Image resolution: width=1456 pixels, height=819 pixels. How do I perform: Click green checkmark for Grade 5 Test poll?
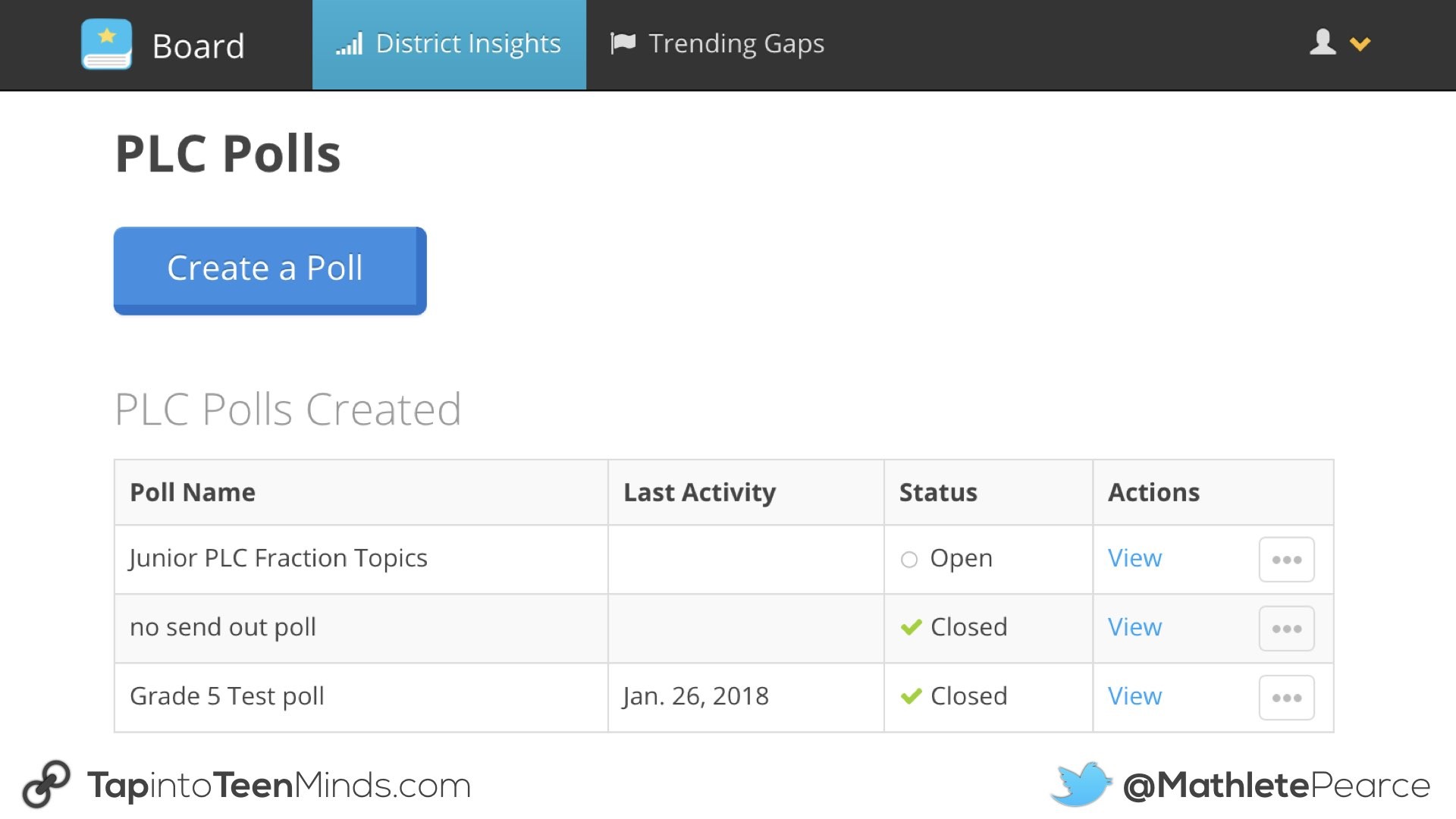[x=911, y=697]
